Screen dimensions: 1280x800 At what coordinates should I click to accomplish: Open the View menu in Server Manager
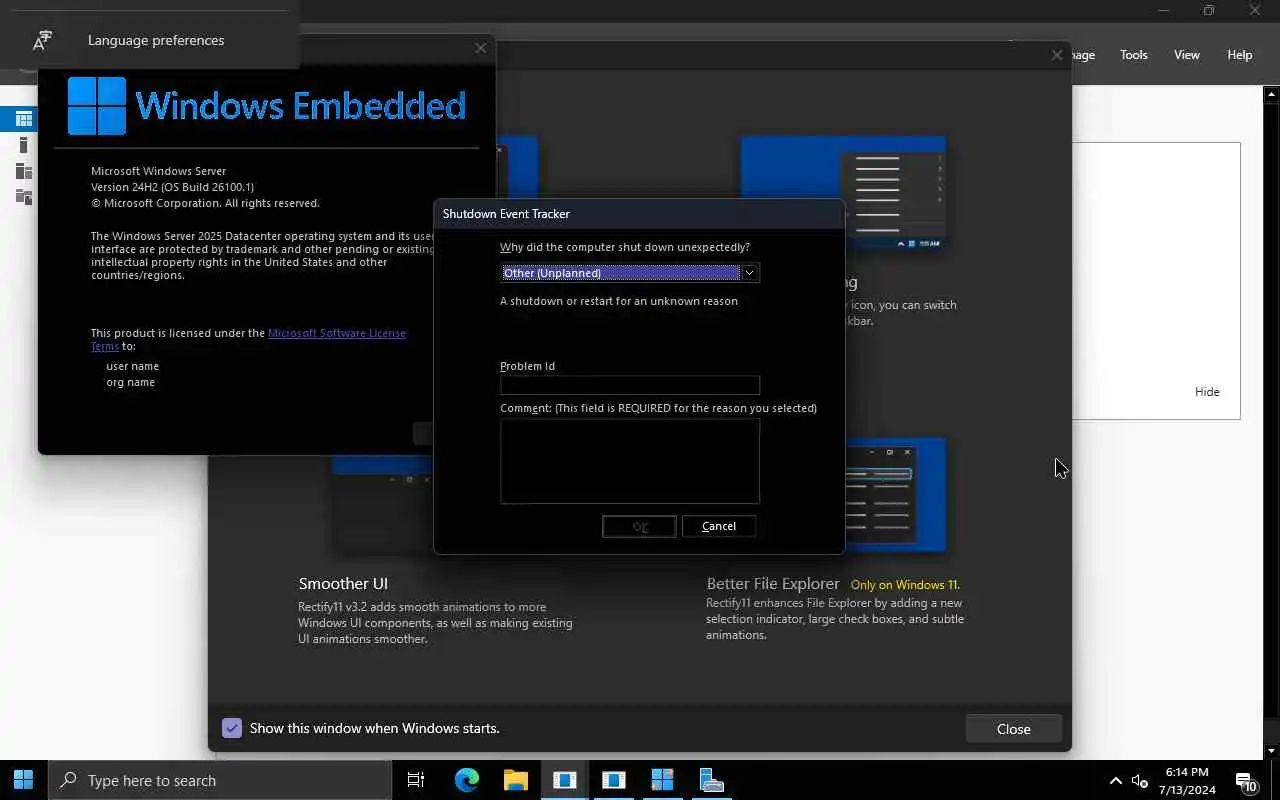click(x=1186, y=55)
